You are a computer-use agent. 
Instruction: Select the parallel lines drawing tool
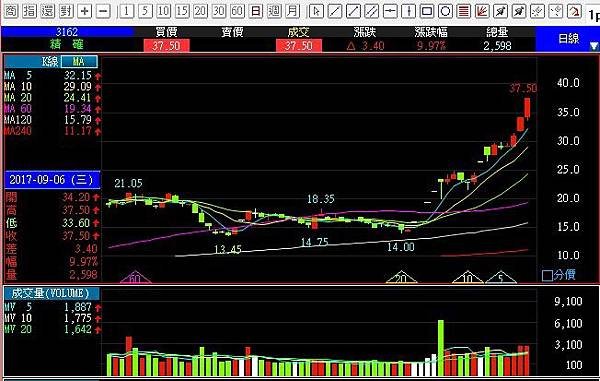[x=371, y=11]
